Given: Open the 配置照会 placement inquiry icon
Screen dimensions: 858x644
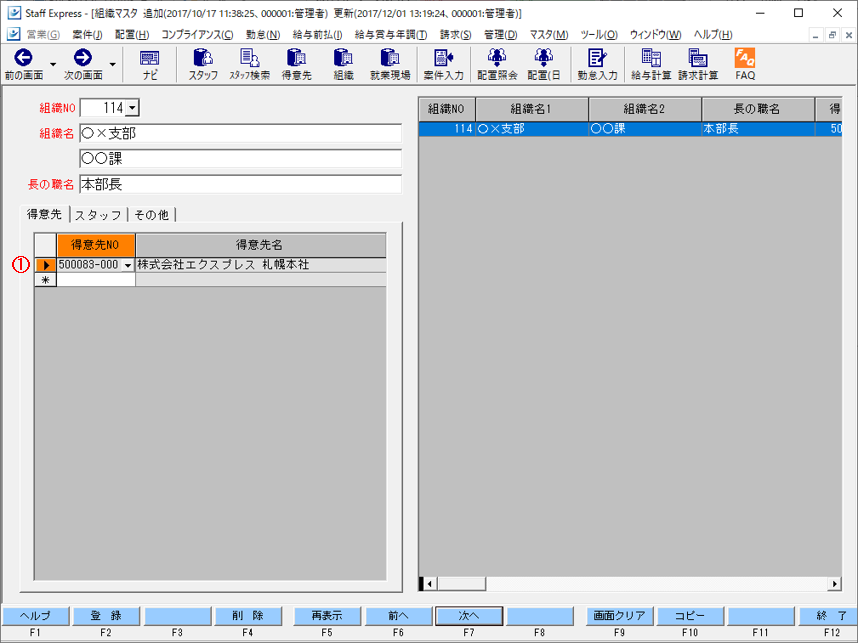Looking at the screenshot, I should click(x=497, y=64).
